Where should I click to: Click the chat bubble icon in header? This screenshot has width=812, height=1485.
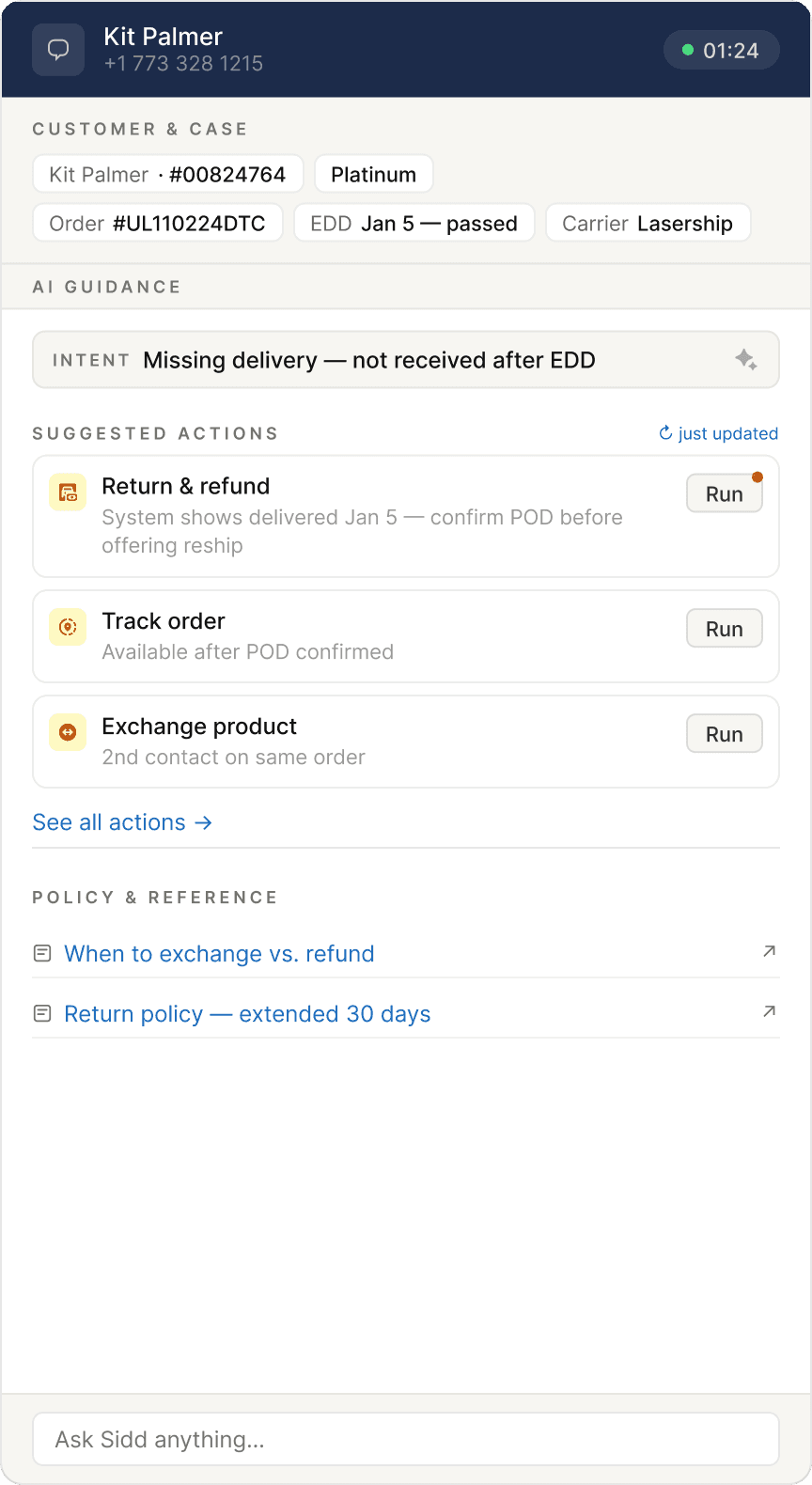click(58, 50)
